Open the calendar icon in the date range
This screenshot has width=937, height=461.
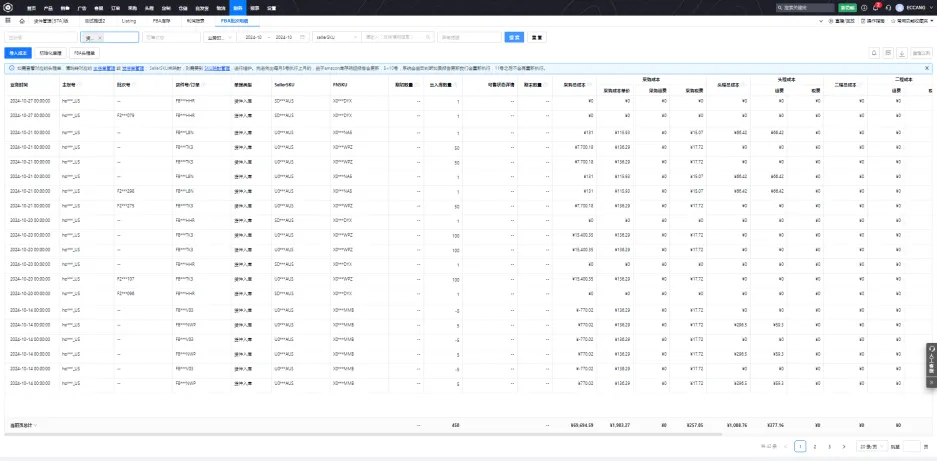(302, 37)
